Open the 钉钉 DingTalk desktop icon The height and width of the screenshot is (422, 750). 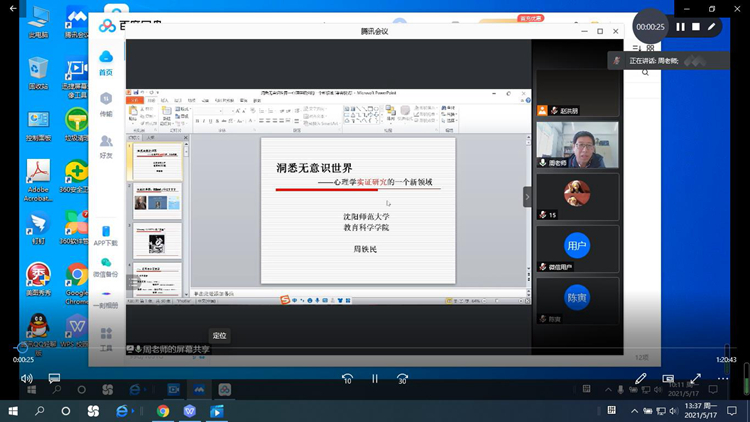[38, 229]
